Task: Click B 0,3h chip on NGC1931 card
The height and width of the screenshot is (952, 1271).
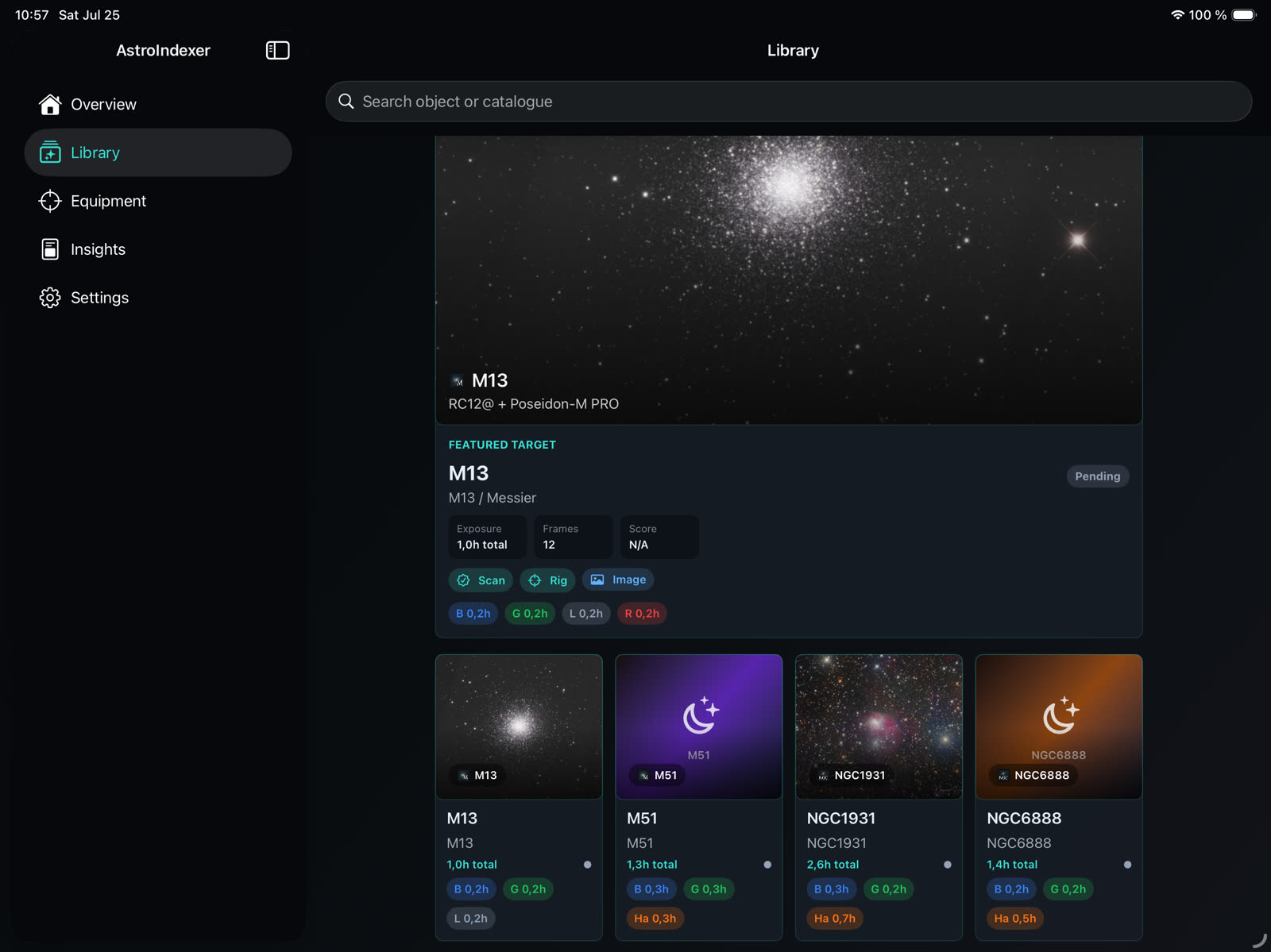Action: click(x=832, y=889)
